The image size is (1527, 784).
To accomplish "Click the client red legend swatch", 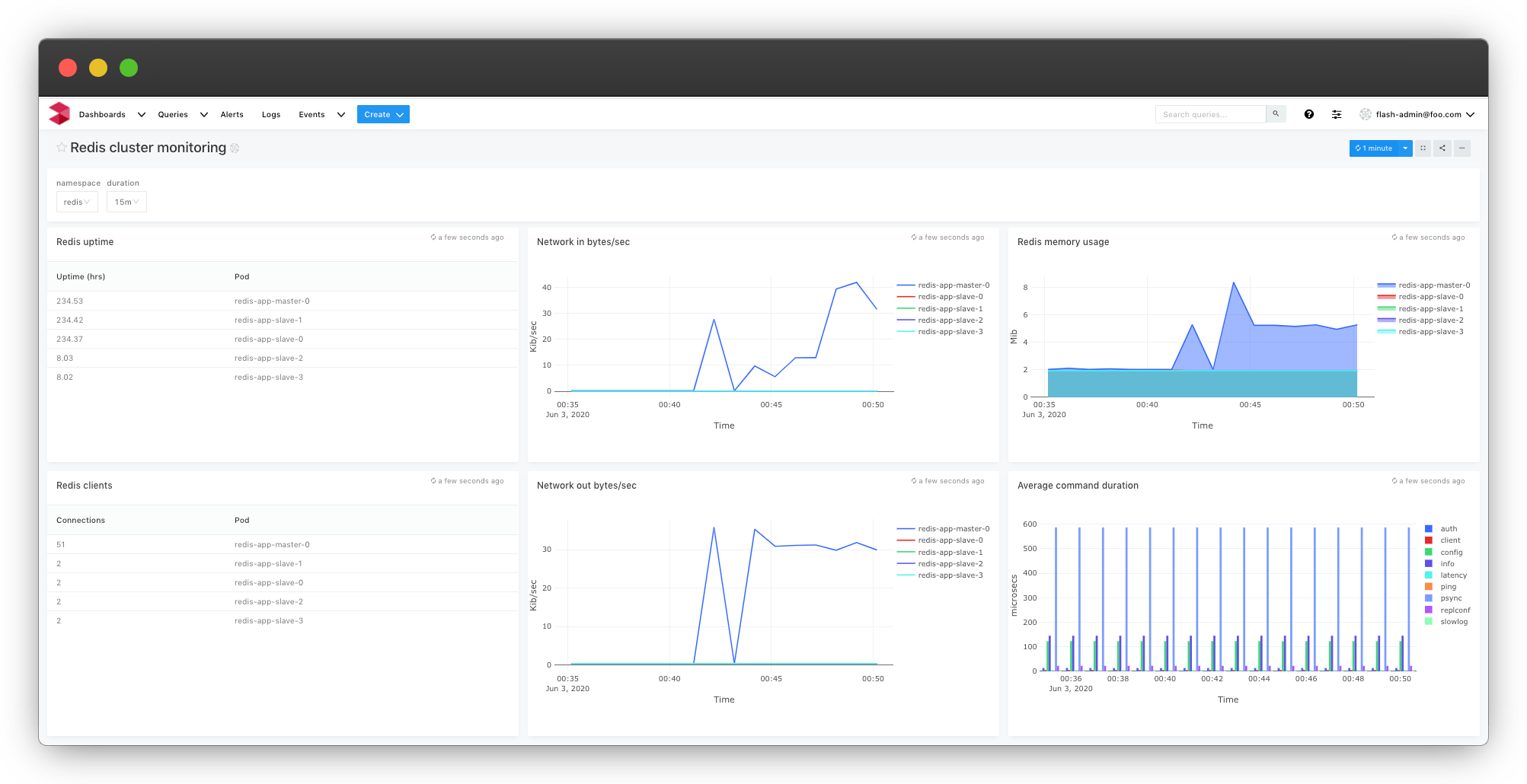I will click(x=1429, y=540).
